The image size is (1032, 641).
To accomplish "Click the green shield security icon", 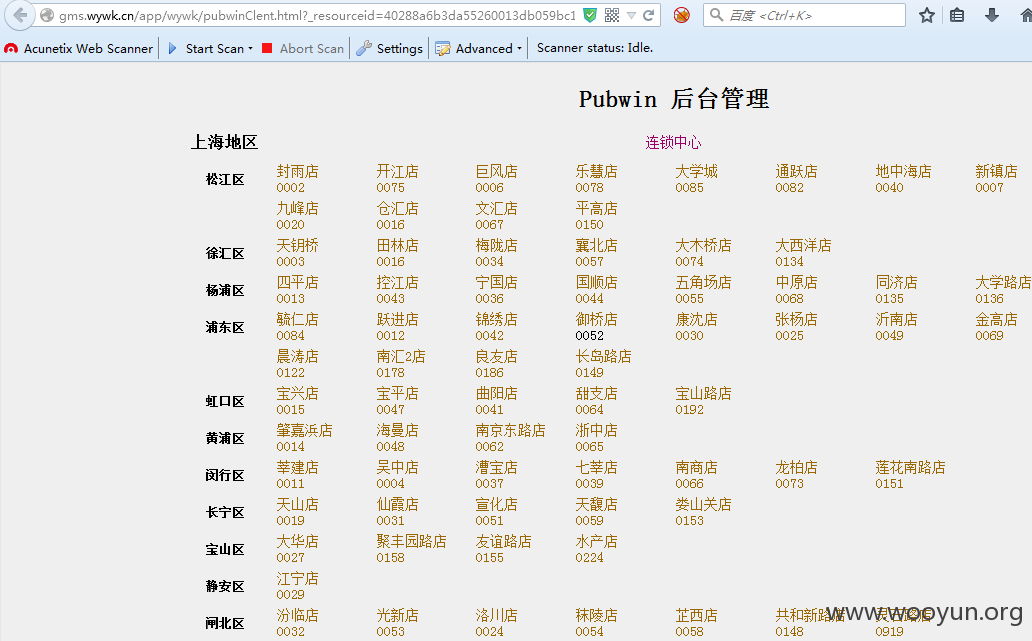I will 590,15.
